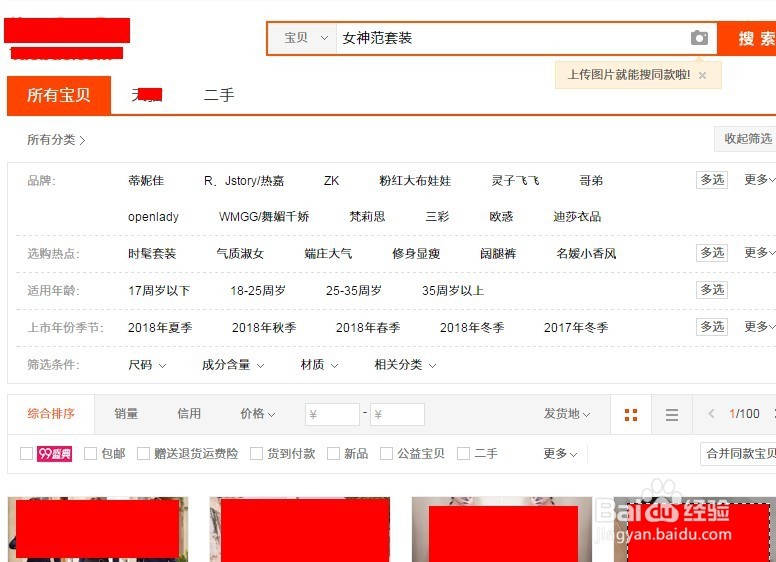
Task: Collapse filters with 收起筛选
Action: 745,139
